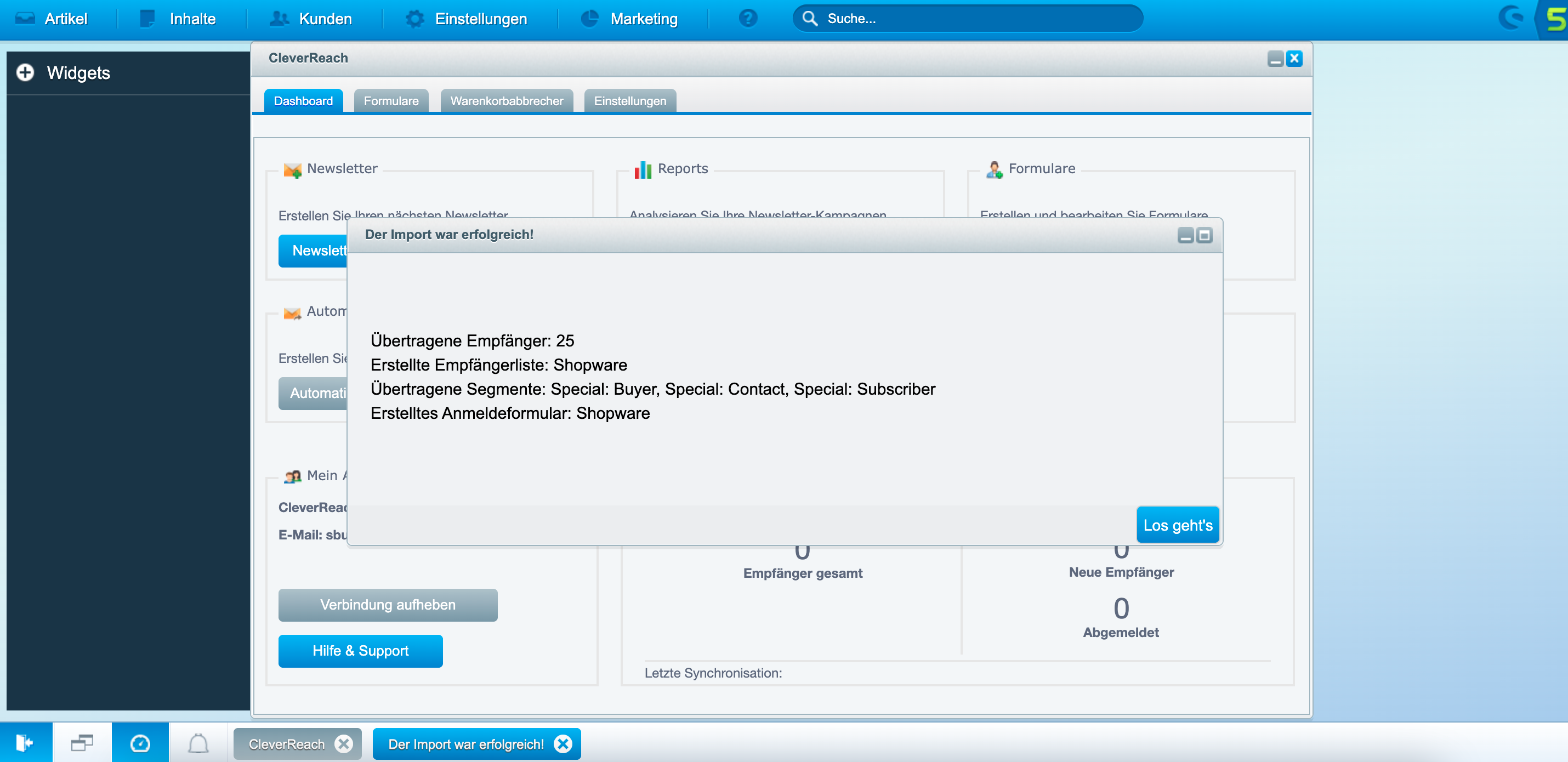
Task: Click the Übertragene Segmente line
Action: (x=652, y=389)
